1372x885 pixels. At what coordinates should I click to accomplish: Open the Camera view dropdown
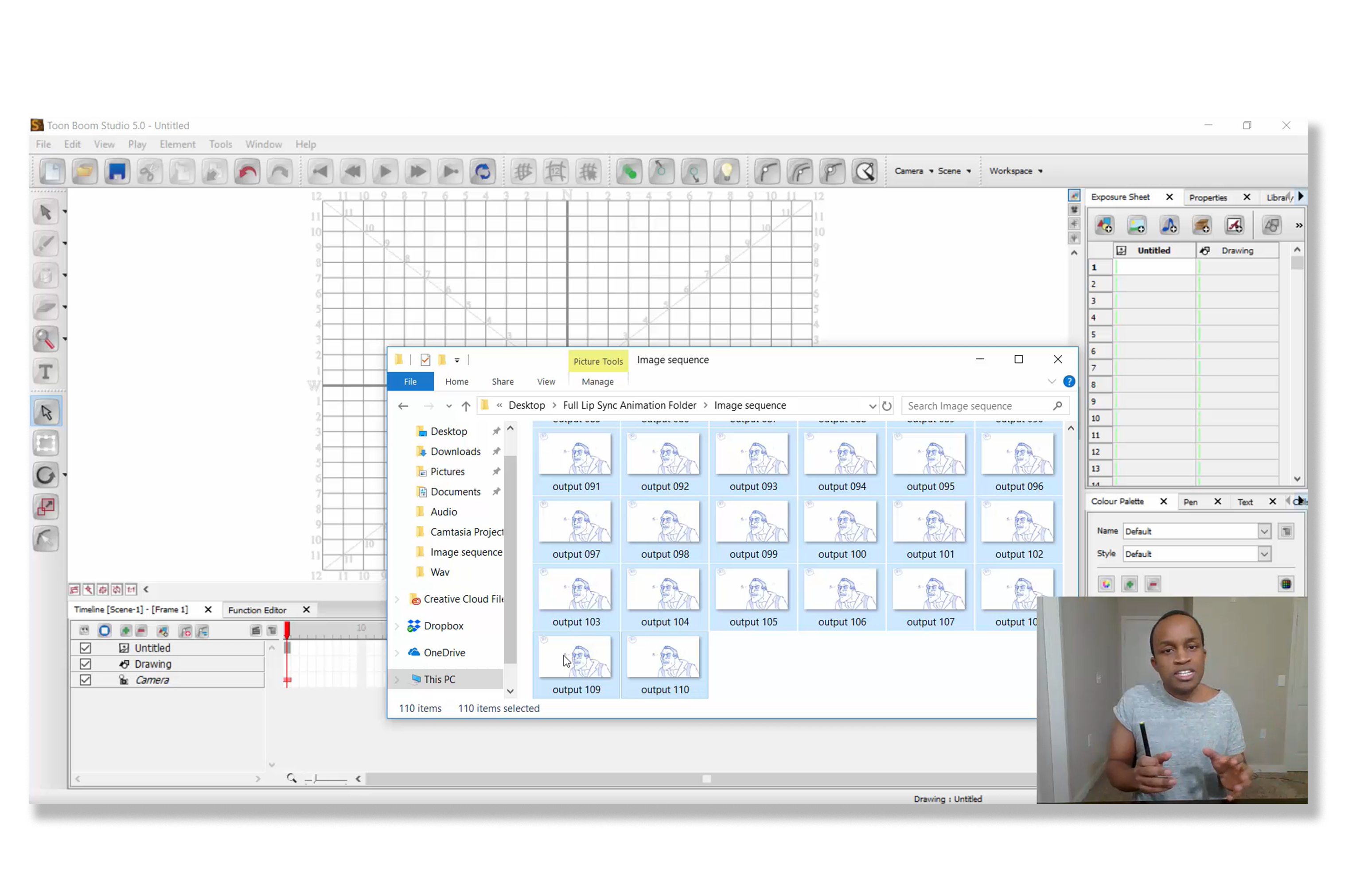[913, 171]
